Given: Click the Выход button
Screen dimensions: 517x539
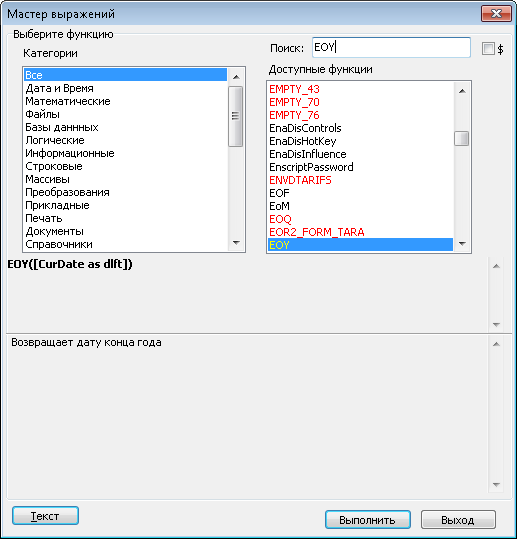Looking at the screenshot, I should click(x=458, y=520).
